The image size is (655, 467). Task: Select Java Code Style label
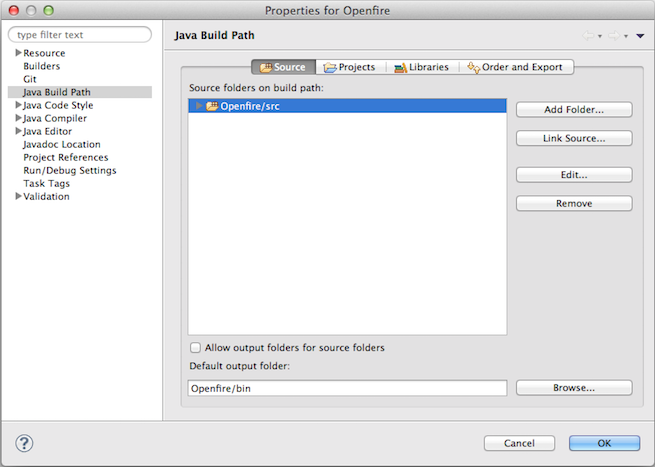pos(58,105)
